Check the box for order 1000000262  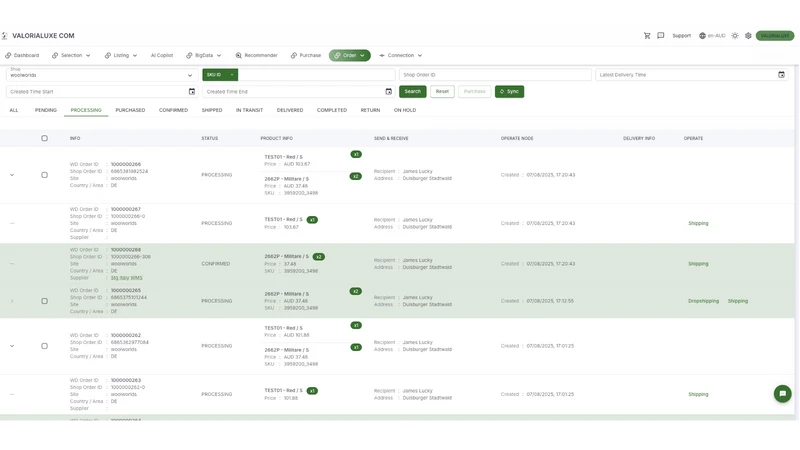tap(44, 346)
